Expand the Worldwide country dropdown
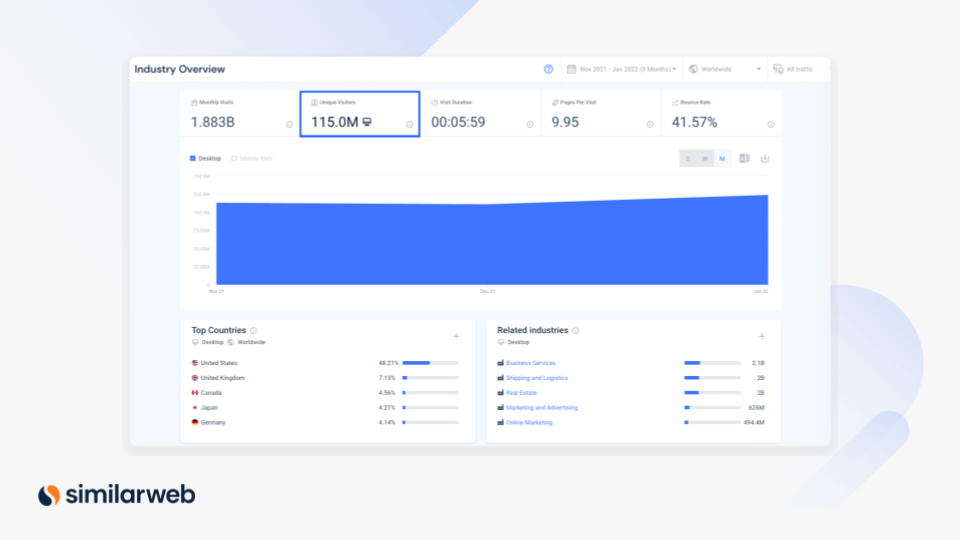 click(x=726, y=69)
